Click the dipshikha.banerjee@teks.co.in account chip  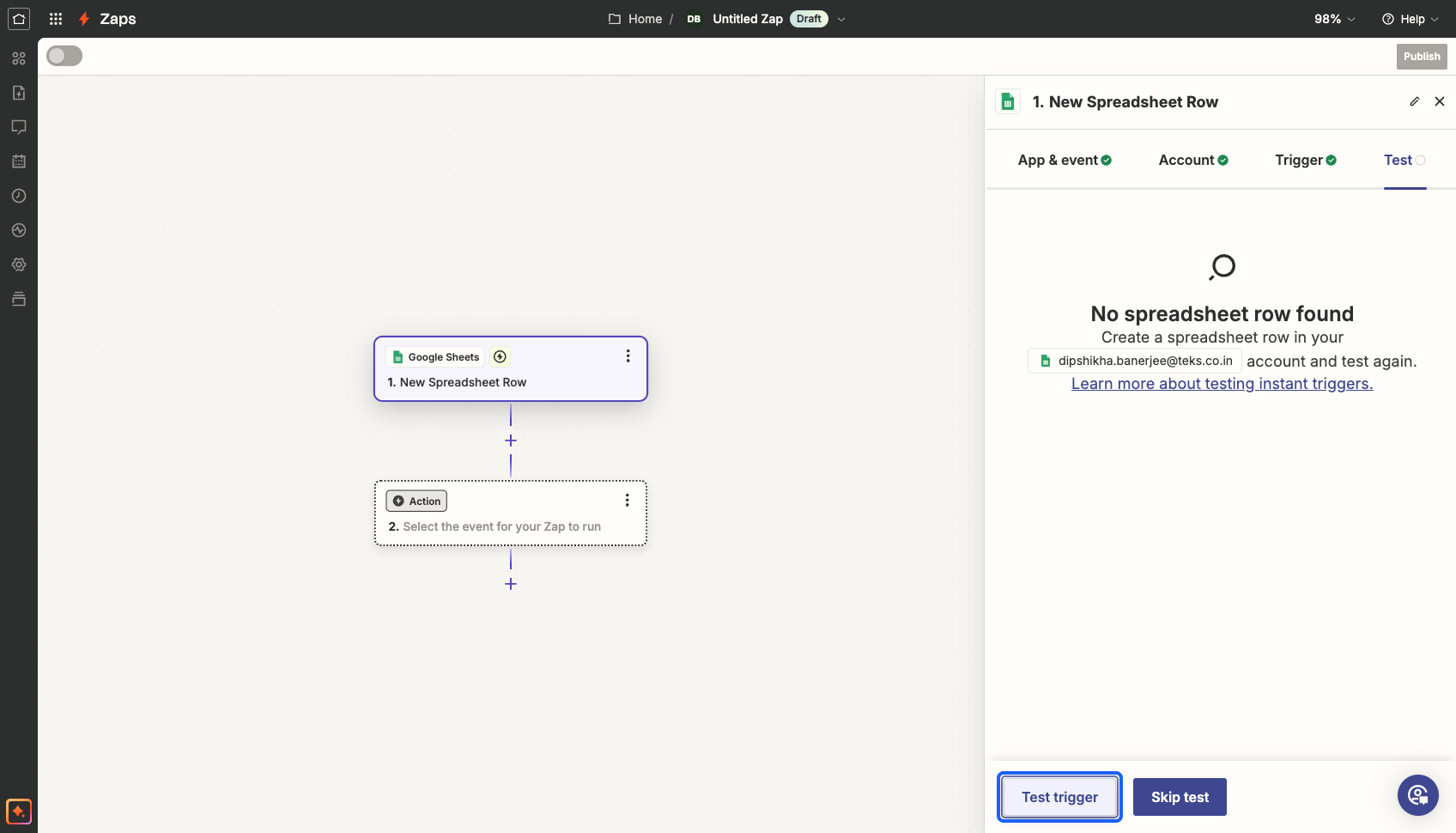point(1135,361)
